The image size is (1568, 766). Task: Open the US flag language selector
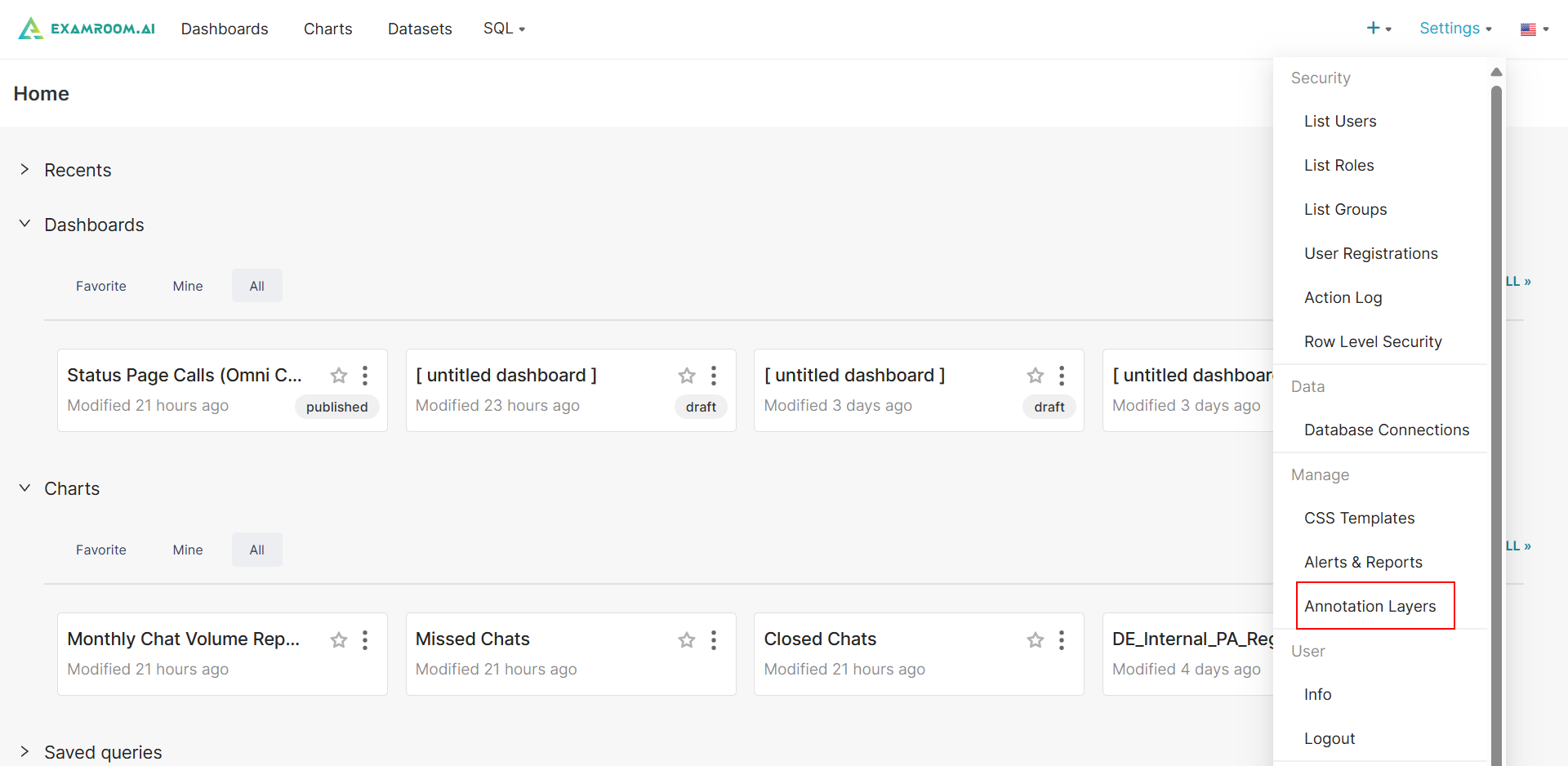[1534, 29]
